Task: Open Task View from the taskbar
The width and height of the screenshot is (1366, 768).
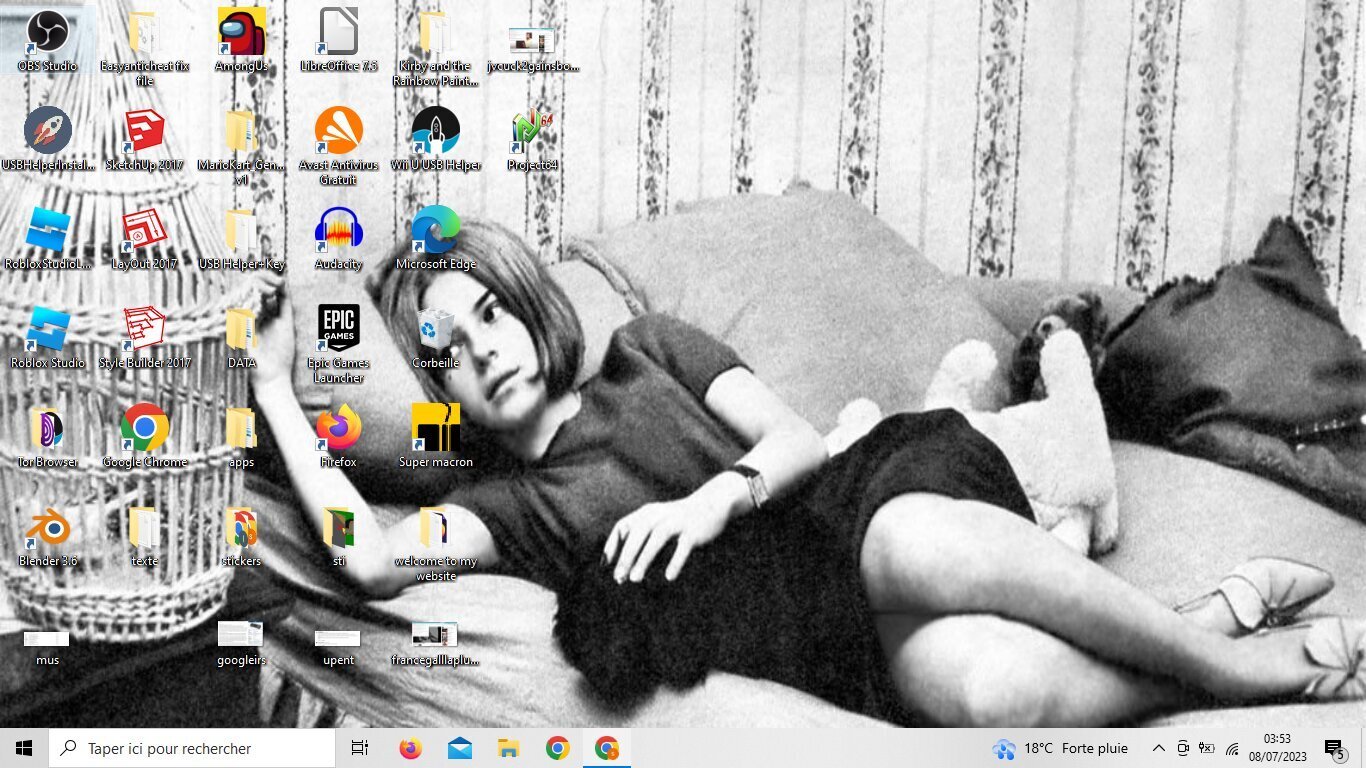Action: pyautogui.click(x=360, y=748)
